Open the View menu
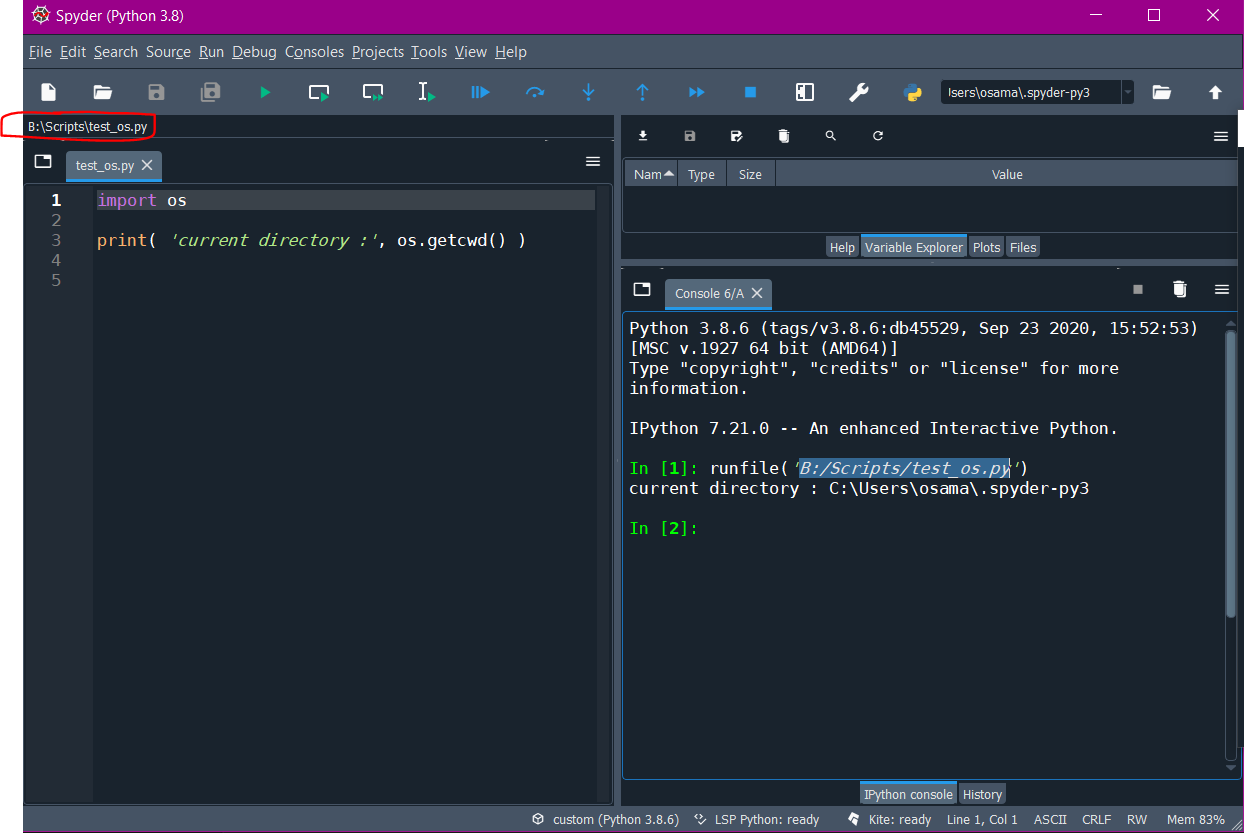Viewport: 1244px width, 833px height. point(471,52)
